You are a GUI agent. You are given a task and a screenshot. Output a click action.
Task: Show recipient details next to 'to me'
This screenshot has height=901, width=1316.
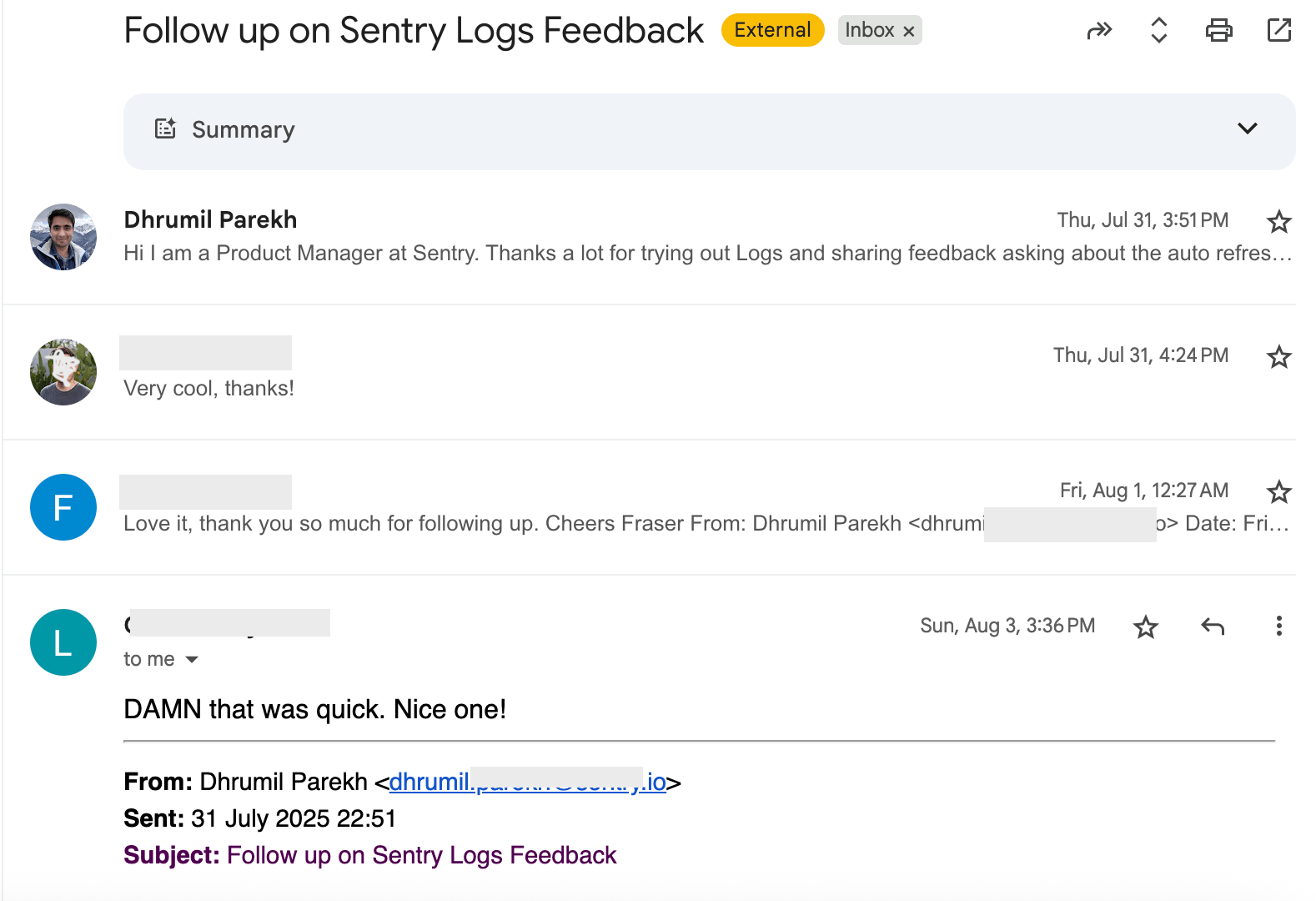click(192, 659)
